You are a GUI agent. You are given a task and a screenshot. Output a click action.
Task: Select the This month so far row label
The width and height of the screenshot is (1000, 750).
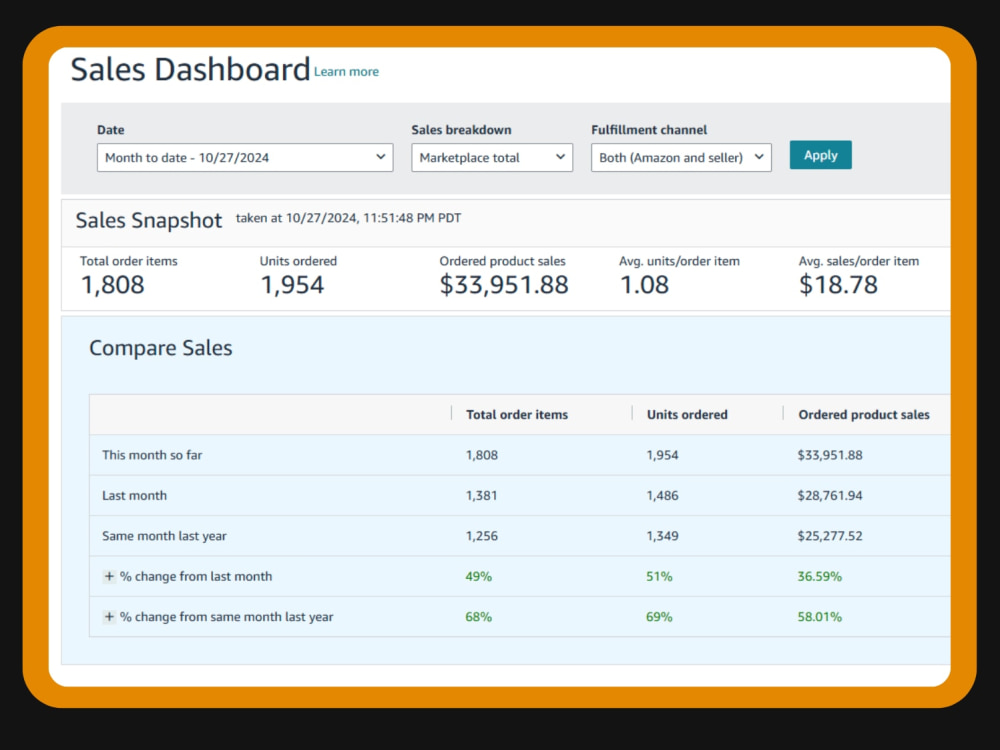152,455
